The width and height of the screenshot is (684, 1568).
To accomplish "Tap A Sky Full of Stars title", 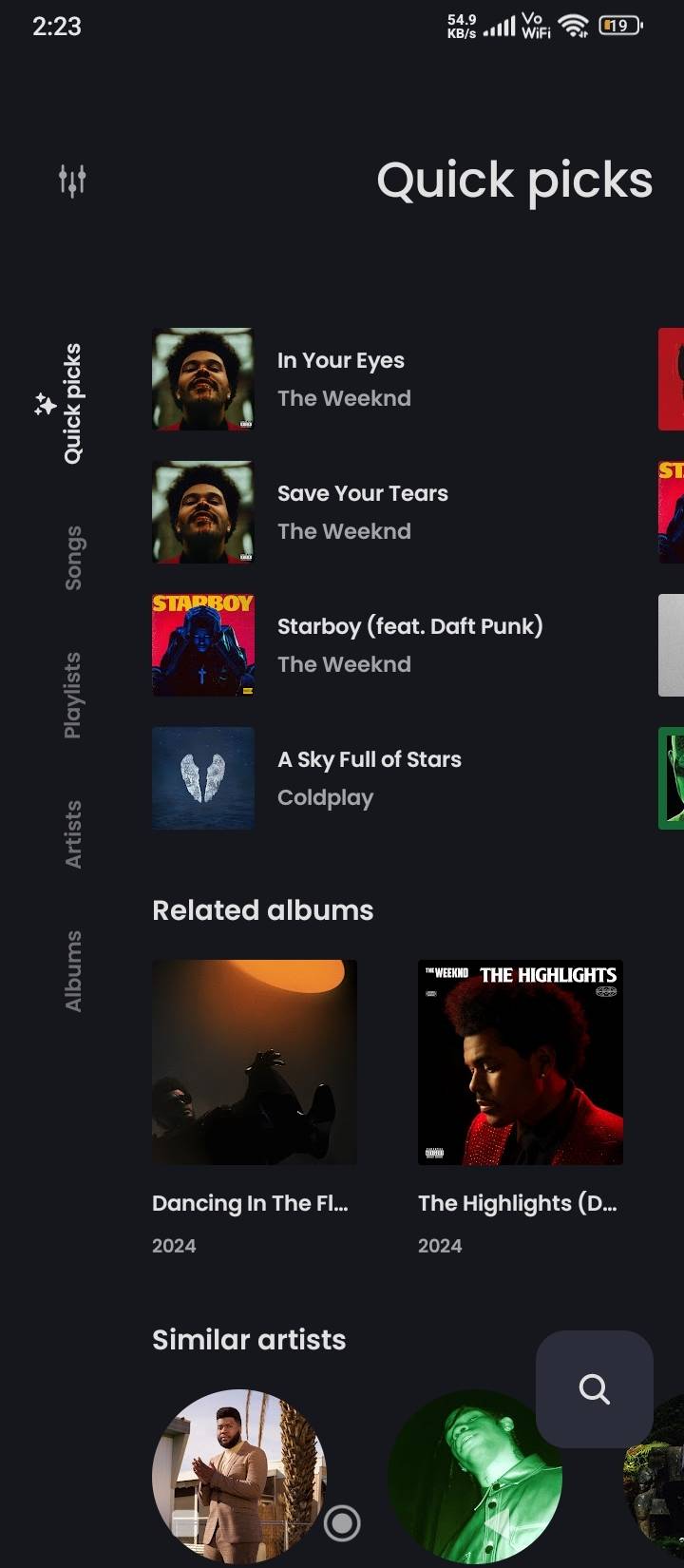I will (369, 760).
